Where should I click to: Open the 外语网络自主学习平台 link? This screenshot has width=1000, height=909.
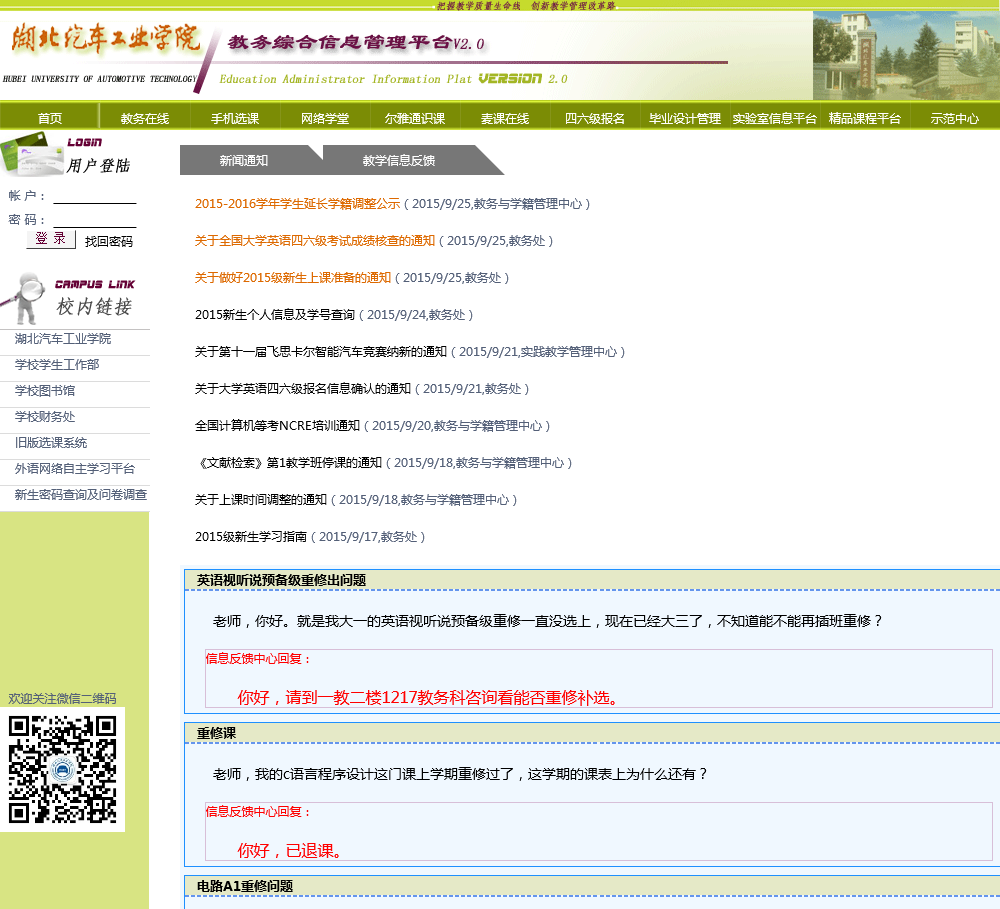tap(75, 469)
